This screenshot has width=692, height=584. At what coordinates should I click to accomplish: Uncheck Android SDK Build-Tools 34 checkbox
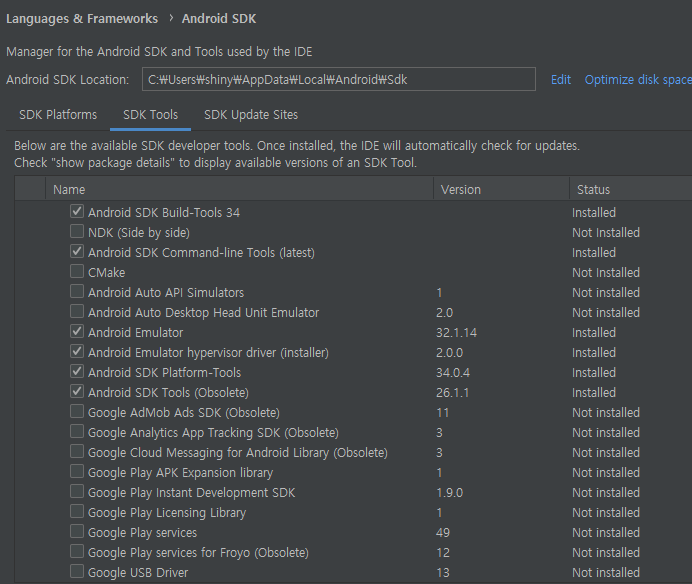coord(77,211)
